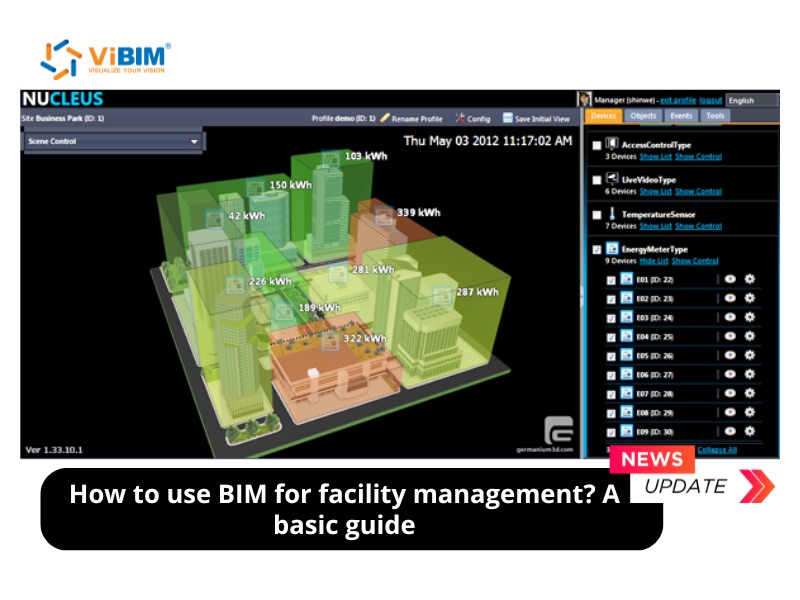Select the 281 kWh meter marker

pos(338,273)
